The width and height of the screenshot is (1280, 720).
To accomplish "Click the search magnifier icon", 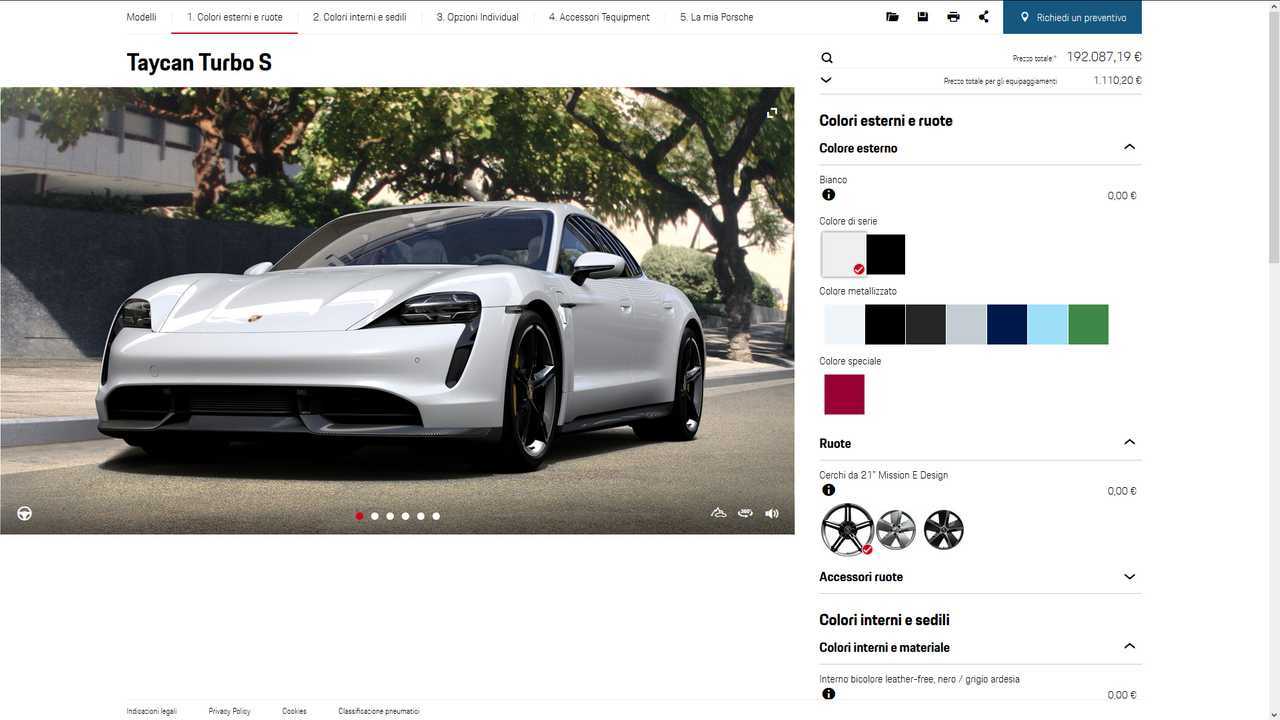I will coord(826,58).
